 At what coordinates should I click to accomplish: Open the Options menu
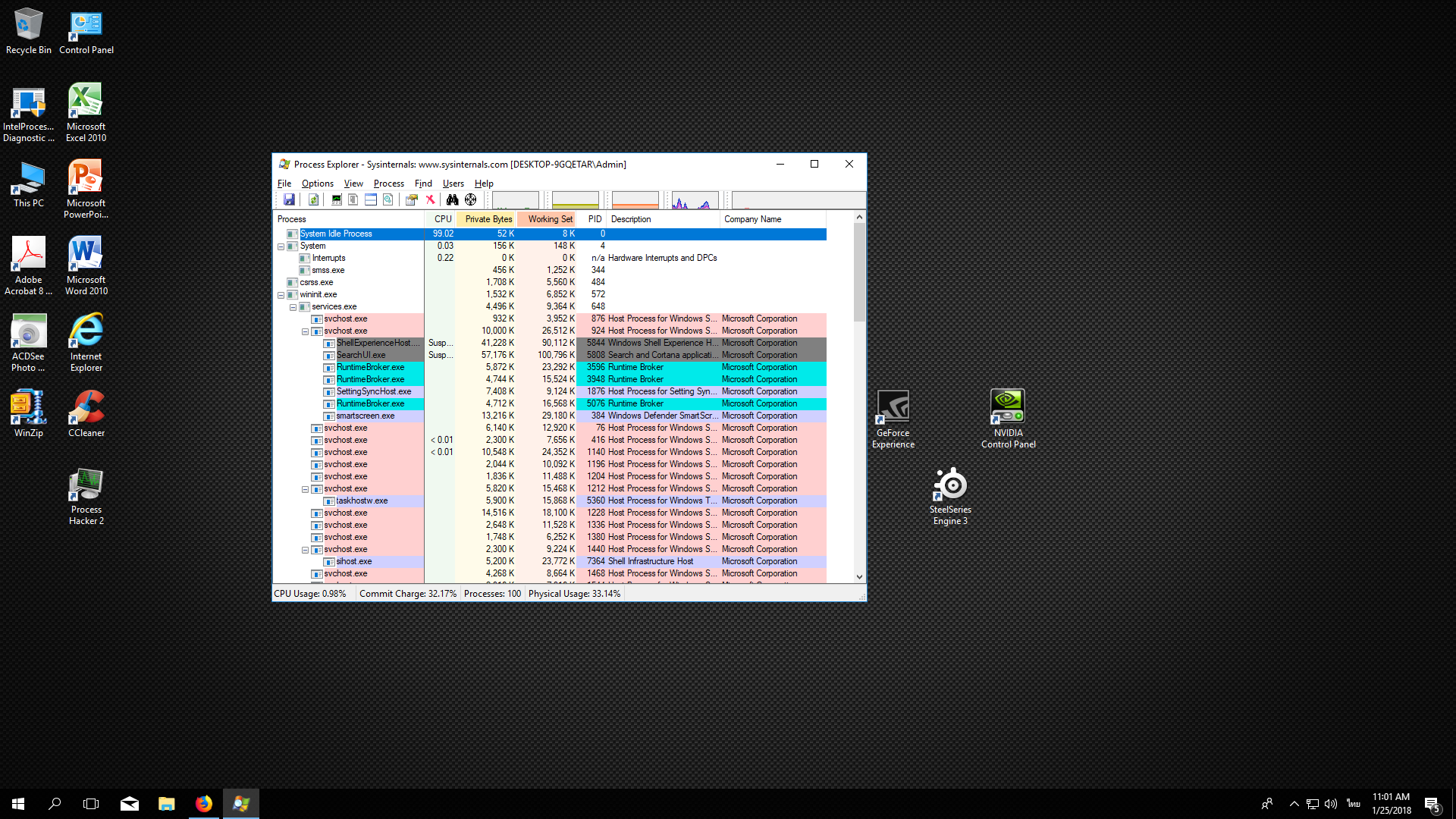point(317,184)
